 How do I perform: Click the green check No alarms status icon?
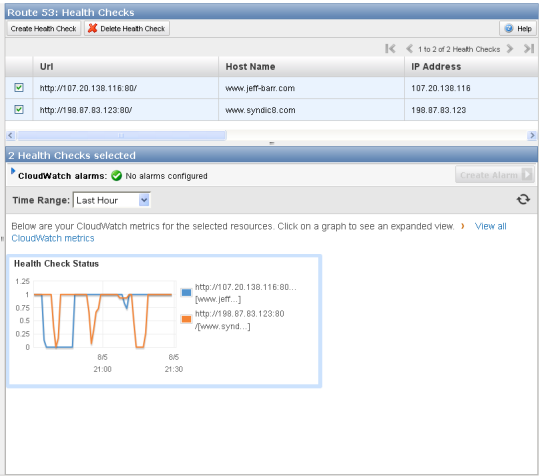point(116,176)
